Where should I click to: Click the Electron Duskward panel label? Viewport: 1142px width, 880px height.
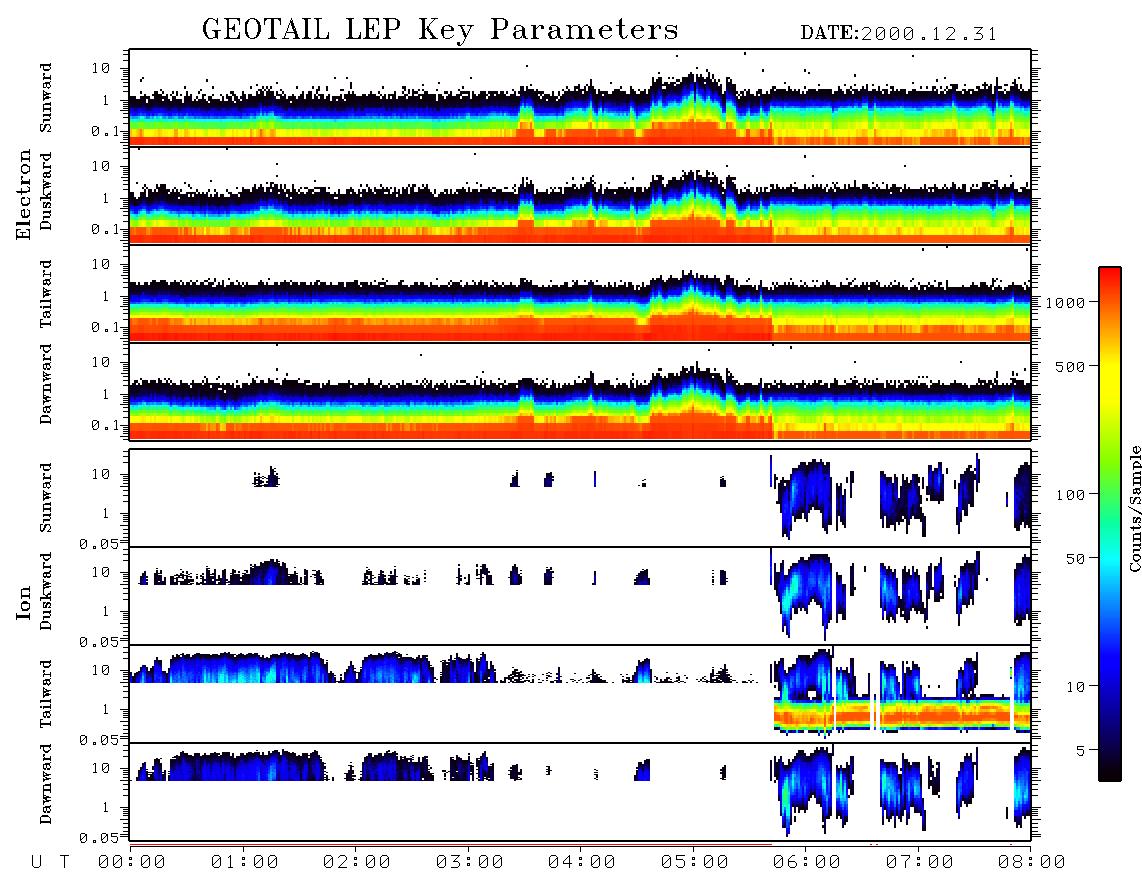pyautogui.click(x=46, y=192)
